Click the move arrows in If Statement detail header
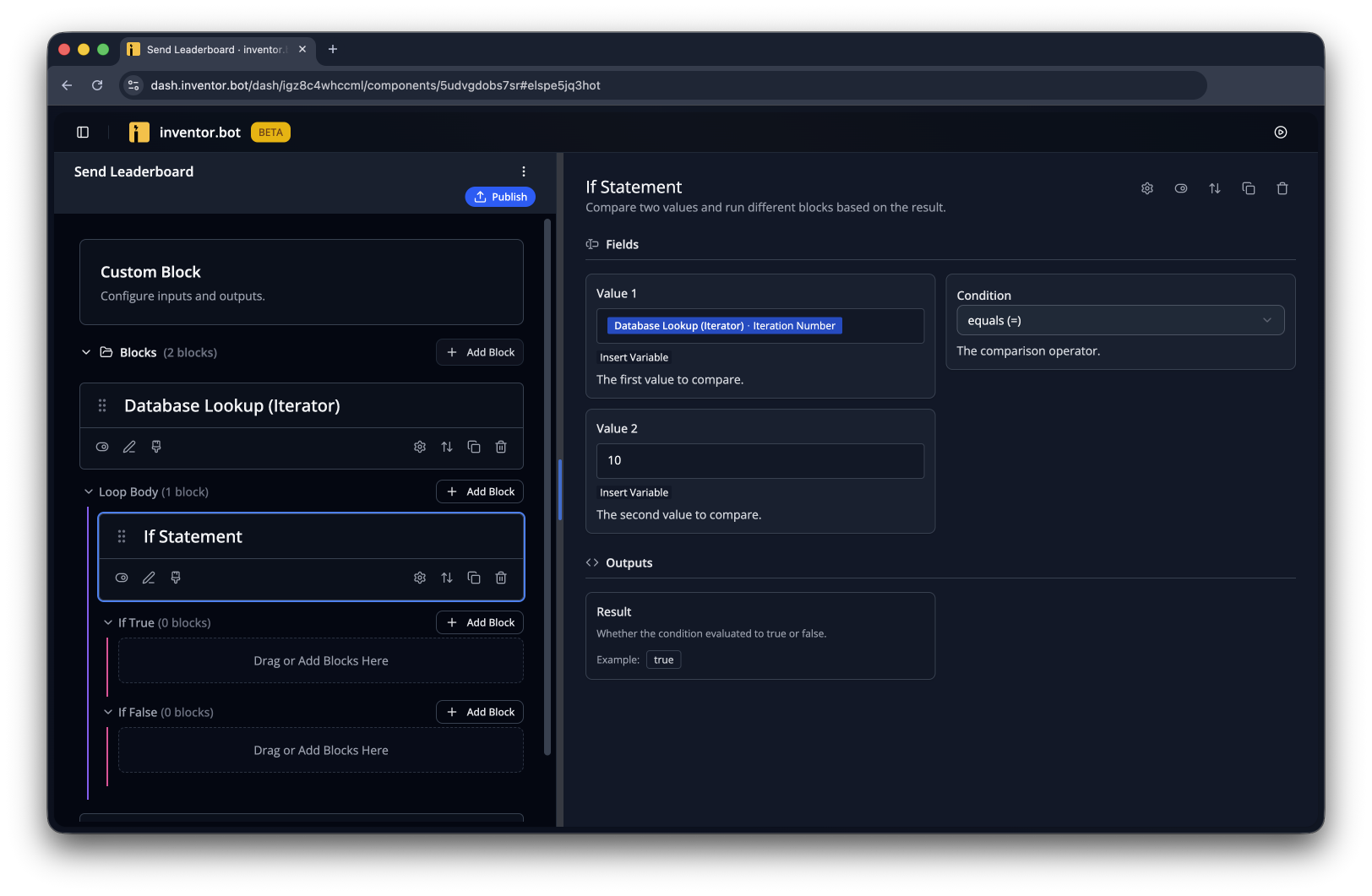Screen dimensions: 1372x896 pos(1215,188)
